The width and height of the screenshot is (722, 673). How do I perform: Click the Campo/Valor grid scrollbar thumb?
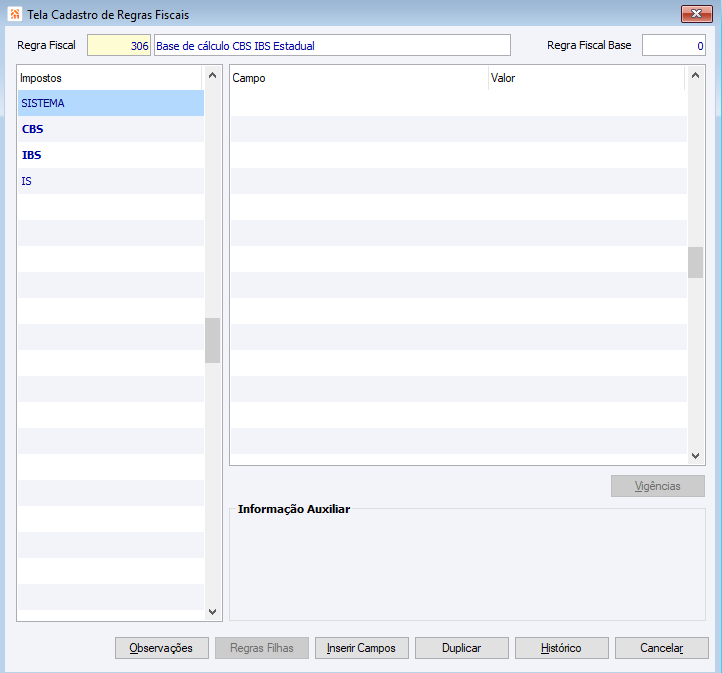[x=695, y=262]
